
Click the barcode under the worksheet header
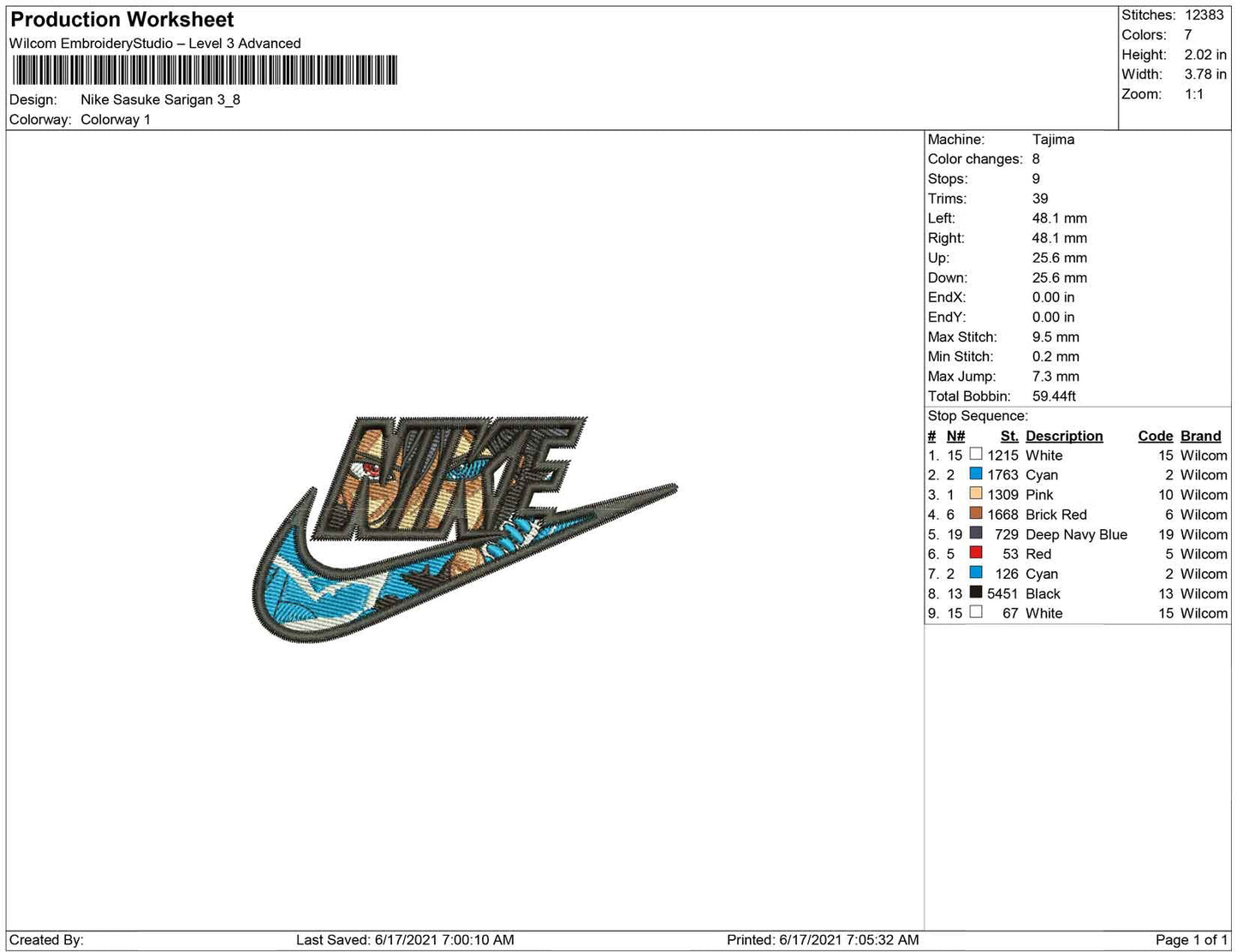(x=205, y=70)
